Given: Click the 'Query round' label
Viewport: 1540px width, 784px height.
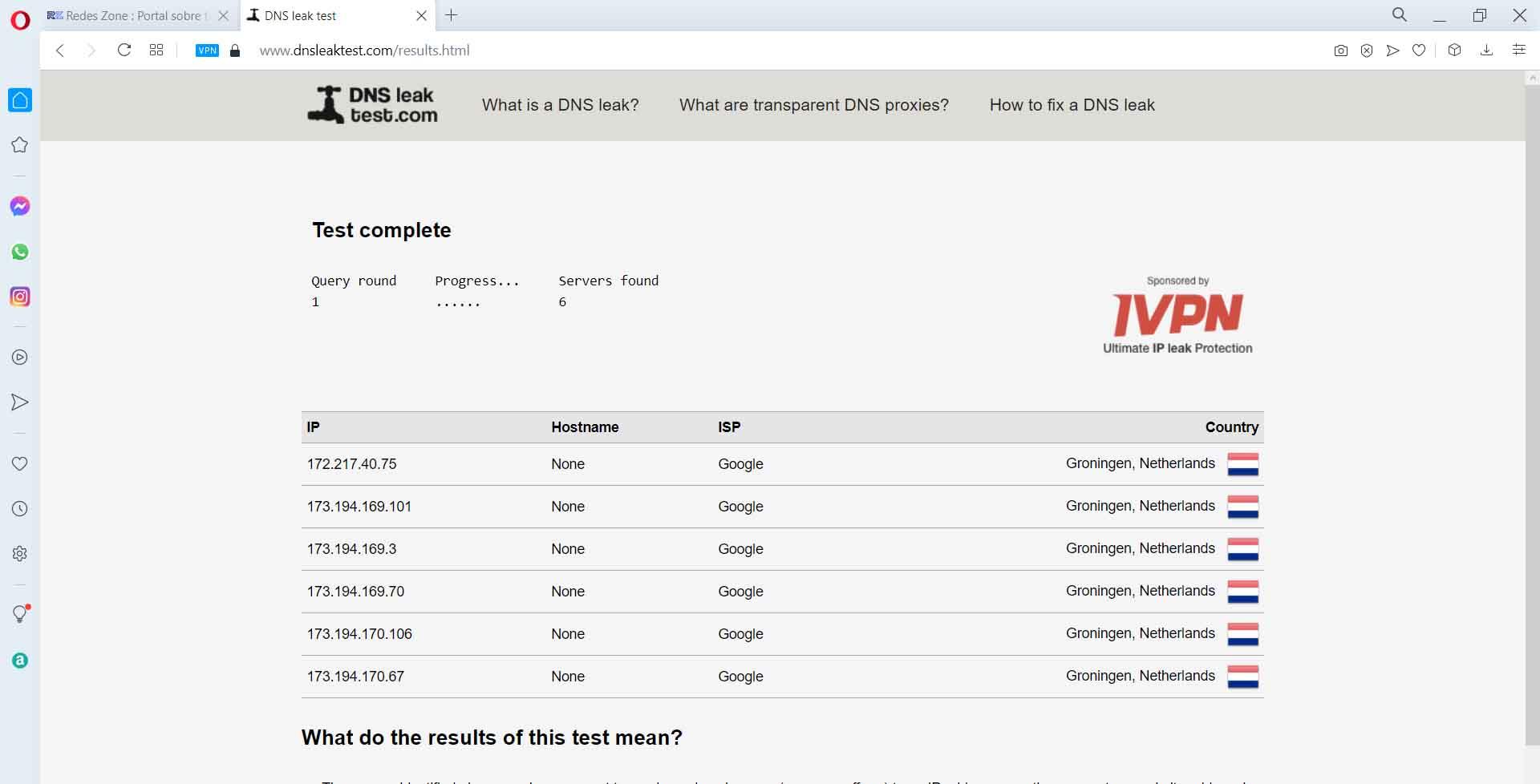Looking at the screenshot, I should tap(354, 281).
